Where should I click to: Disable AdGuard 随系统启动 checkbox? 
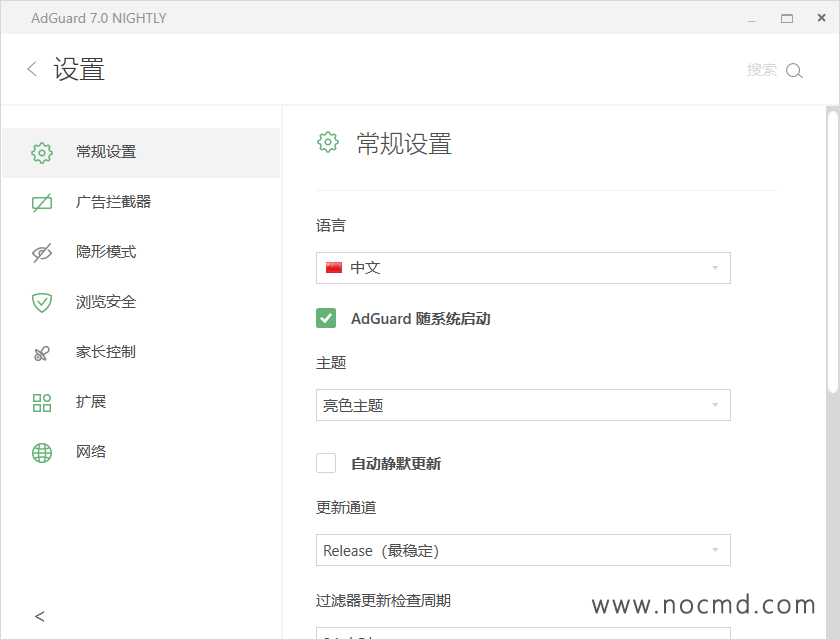click(x=326, y=318)
